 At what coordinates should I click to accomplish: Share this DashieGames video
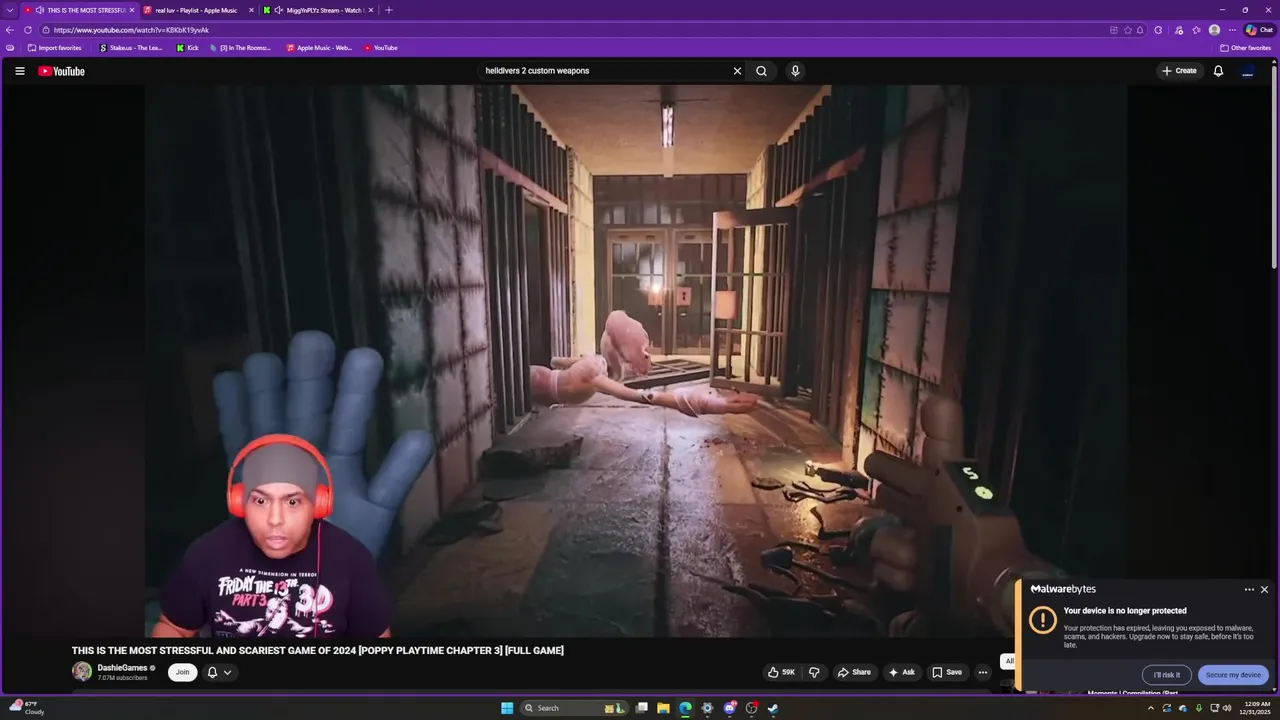click(854, 672)
